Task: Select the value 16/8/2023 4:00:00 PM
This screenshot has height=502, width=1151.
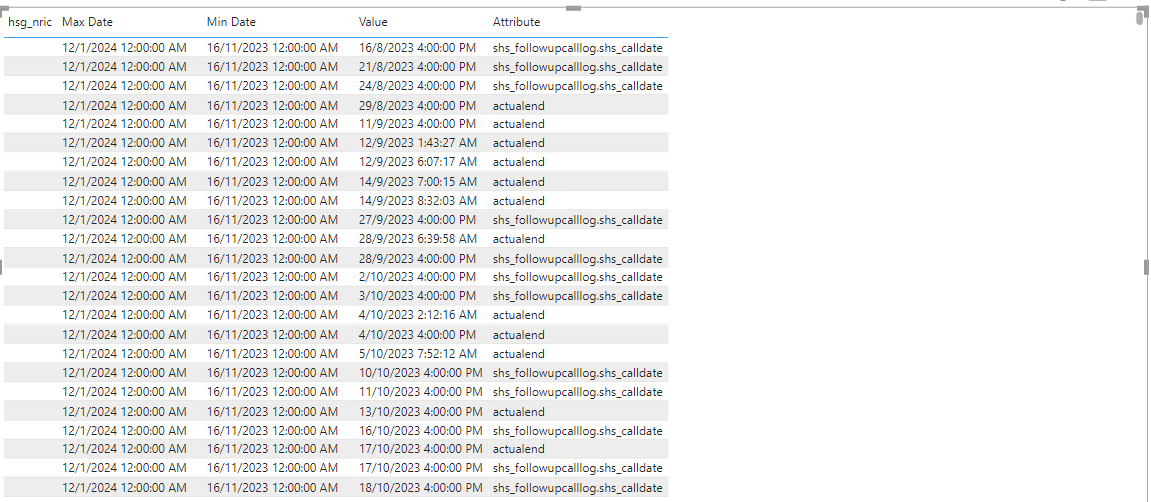Action: 417,48
